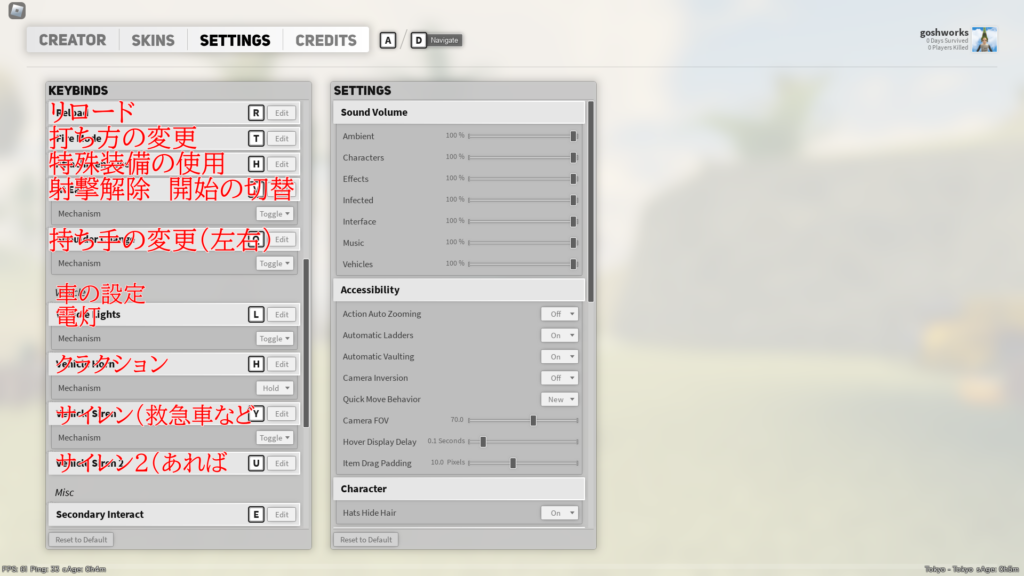Open the CREDITS tab
1024x576 pixels.
[x=326, y=40]
